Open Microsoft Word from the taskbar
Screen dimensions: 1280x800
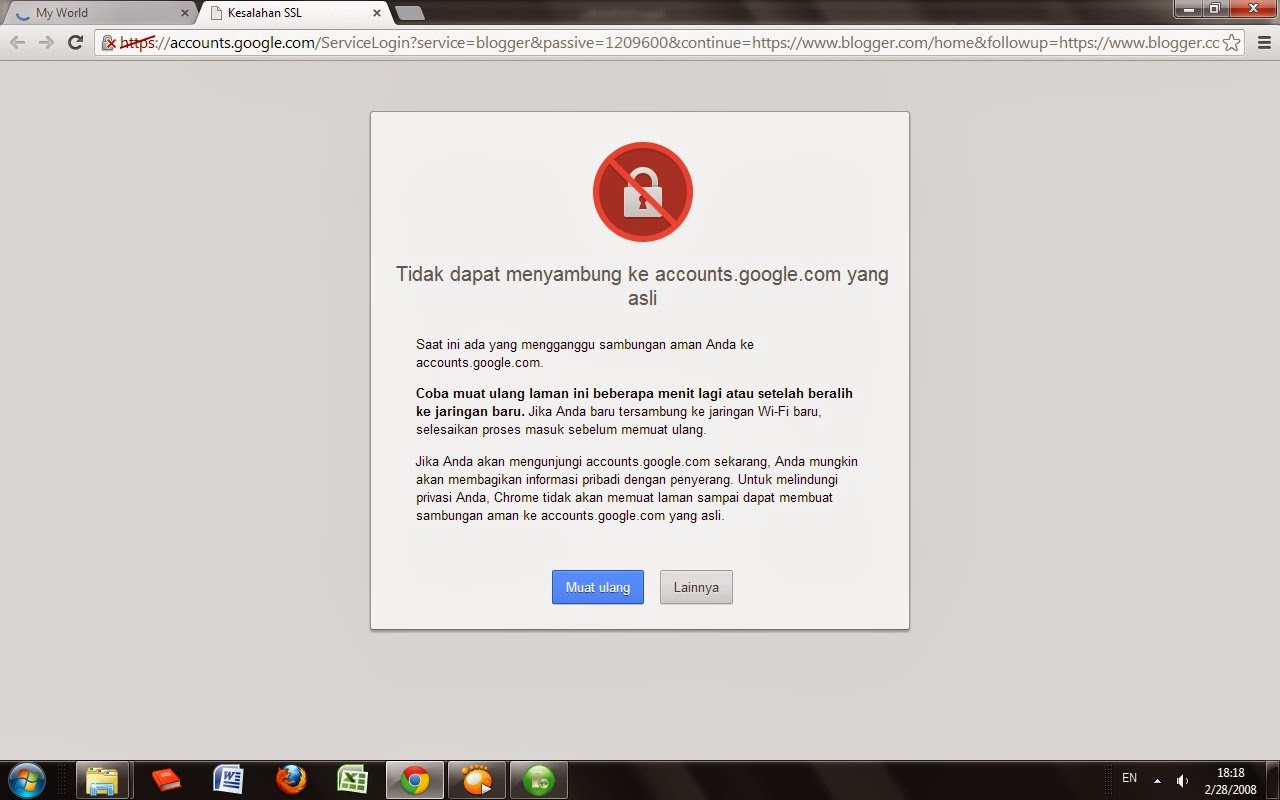click(228, 780)
